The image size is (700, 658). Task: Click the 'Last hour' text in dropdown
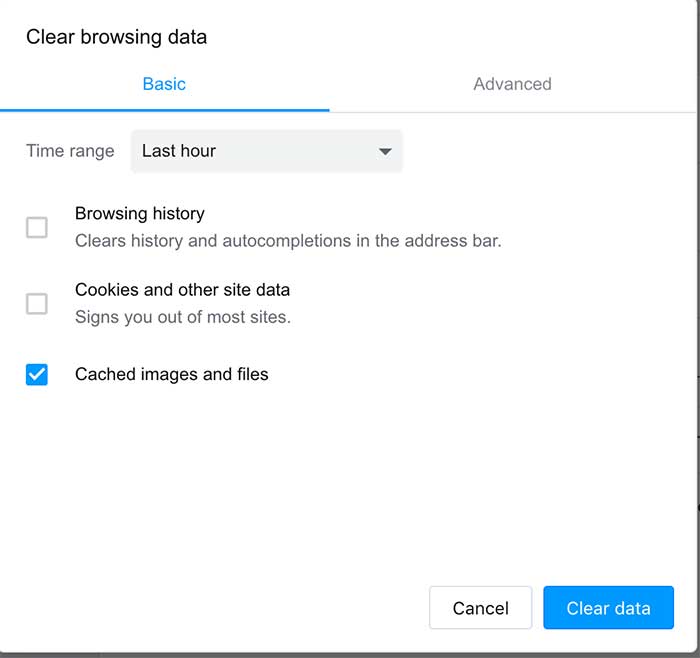[x=179, y=151]
